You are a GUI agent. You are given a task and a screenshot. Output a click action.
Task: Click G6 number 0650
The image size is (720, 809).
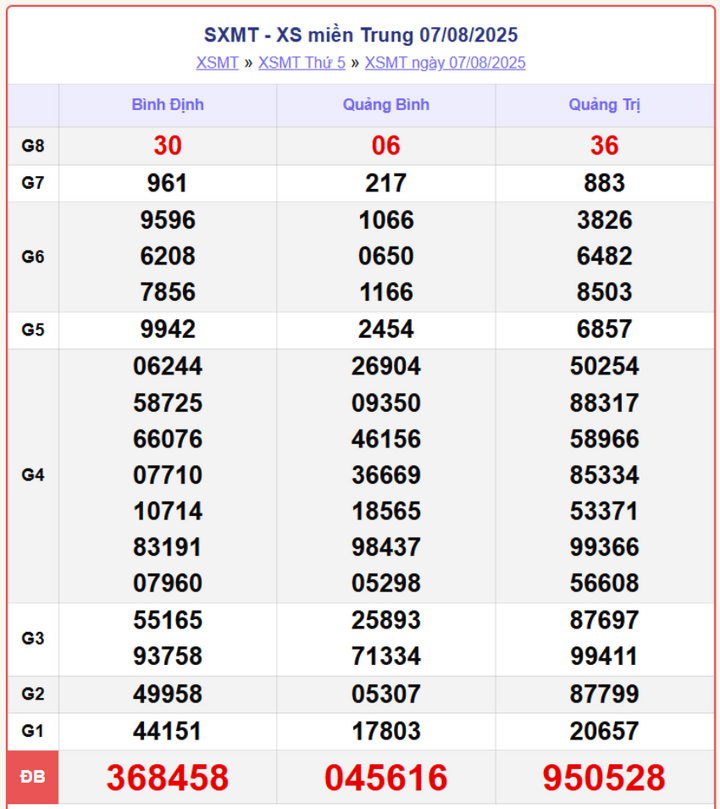tap(386, 256)
